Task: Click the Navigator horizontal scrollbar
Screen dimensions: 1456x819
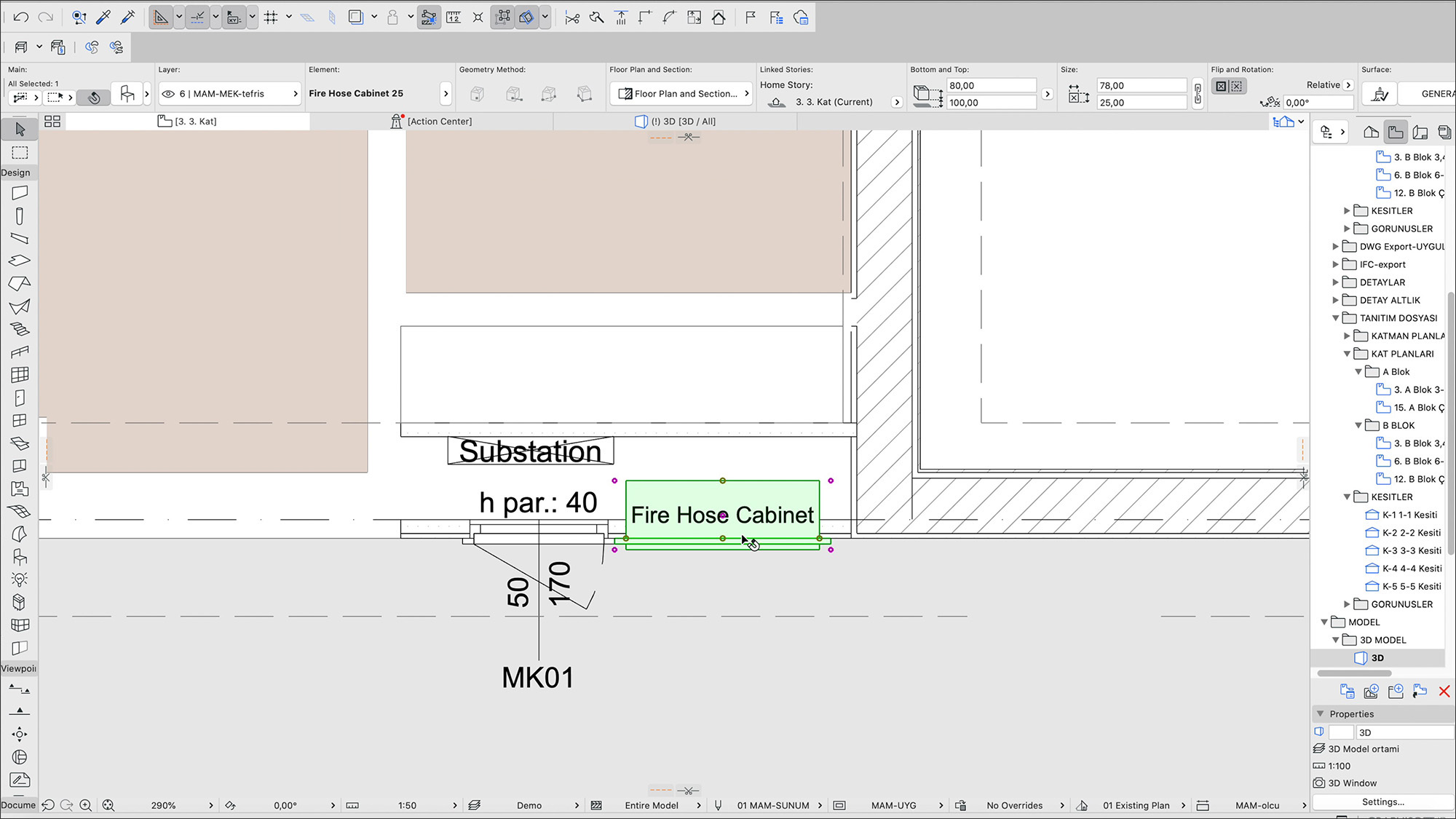Action: click(1354, 673)
